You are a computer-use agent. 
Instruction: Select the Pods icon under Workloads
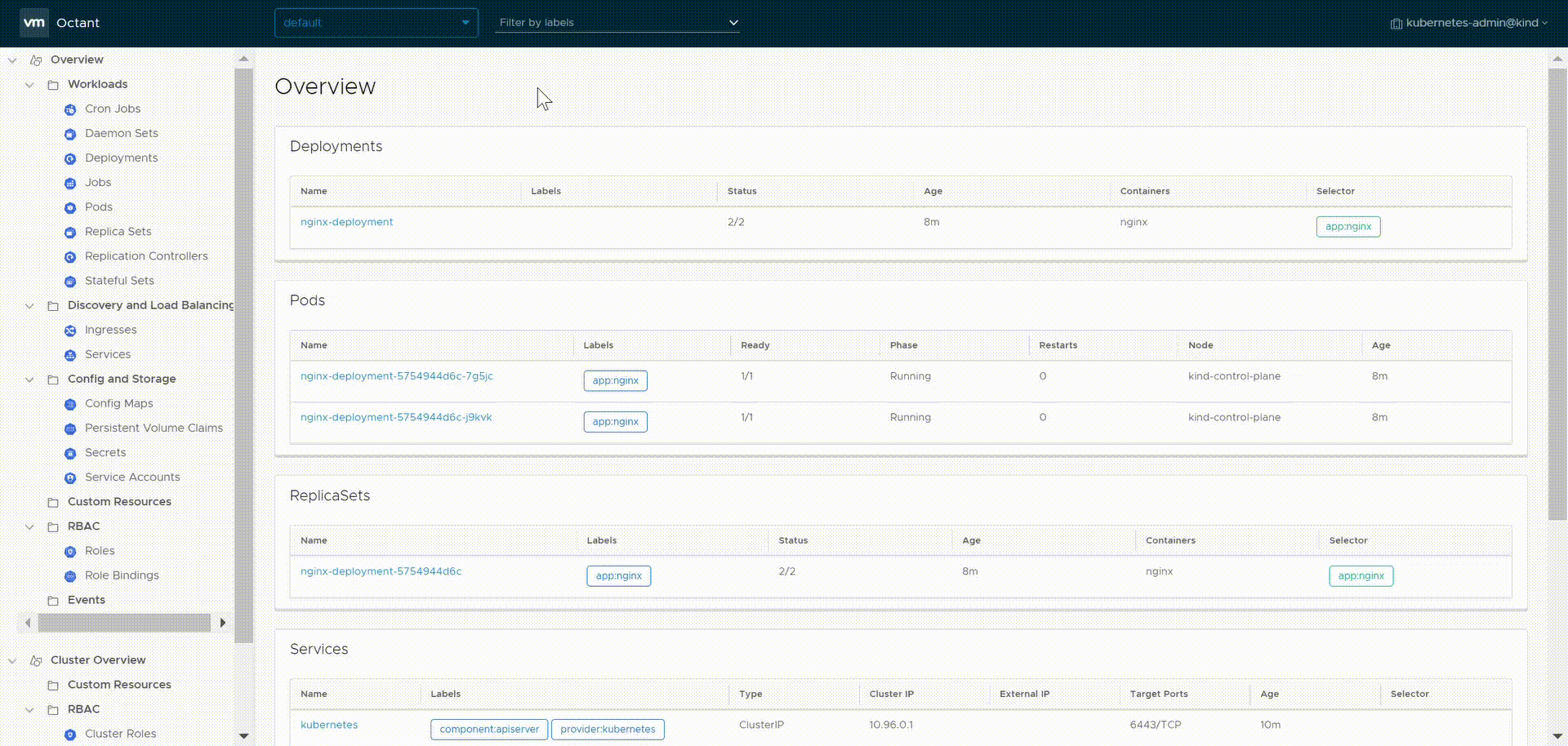tap(70, 207)
